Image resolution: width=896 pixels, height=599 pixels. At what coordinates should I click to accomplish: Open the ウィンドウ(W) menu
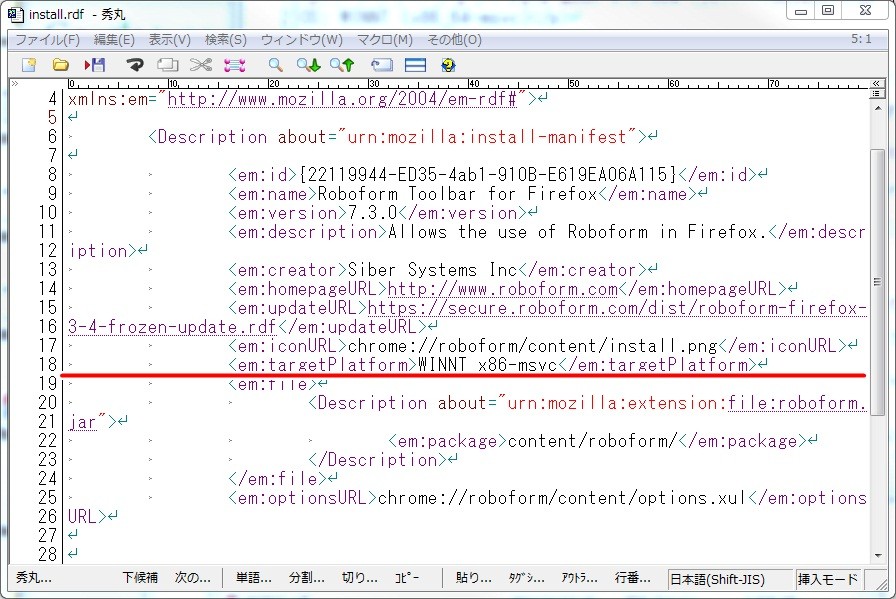click(302, 39)
